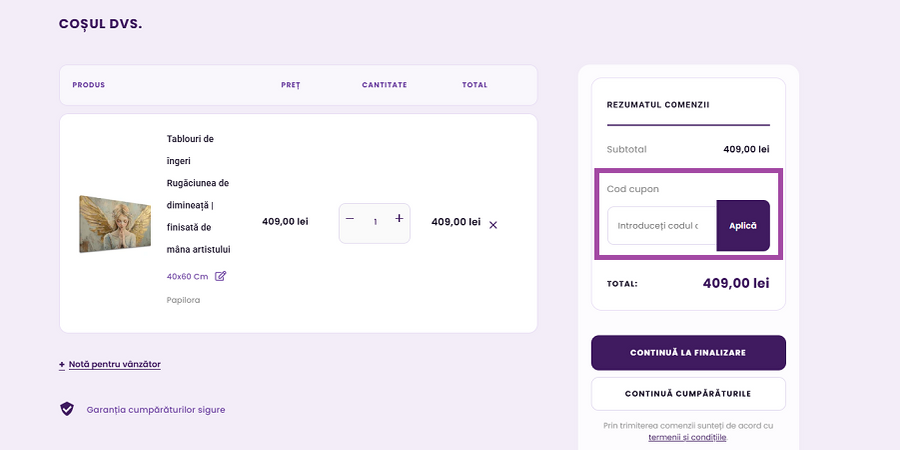900x450 pixels.
Task: Remove product using the X icon
Action: 493,225
